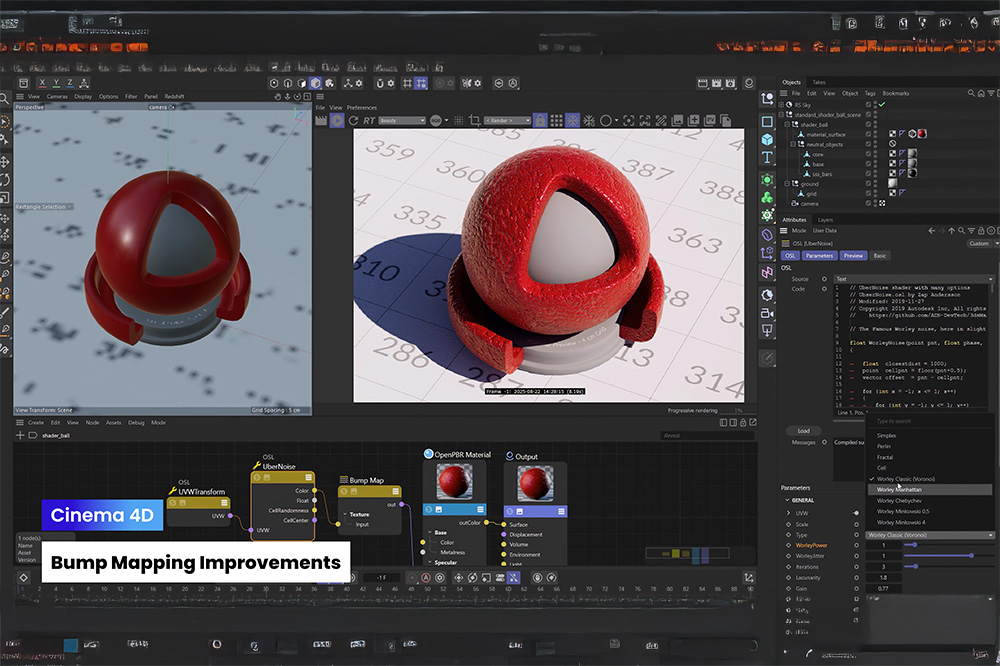1000x666 pixels.
Task: Click the Lacunarity value field
Action: coord(882,578)
